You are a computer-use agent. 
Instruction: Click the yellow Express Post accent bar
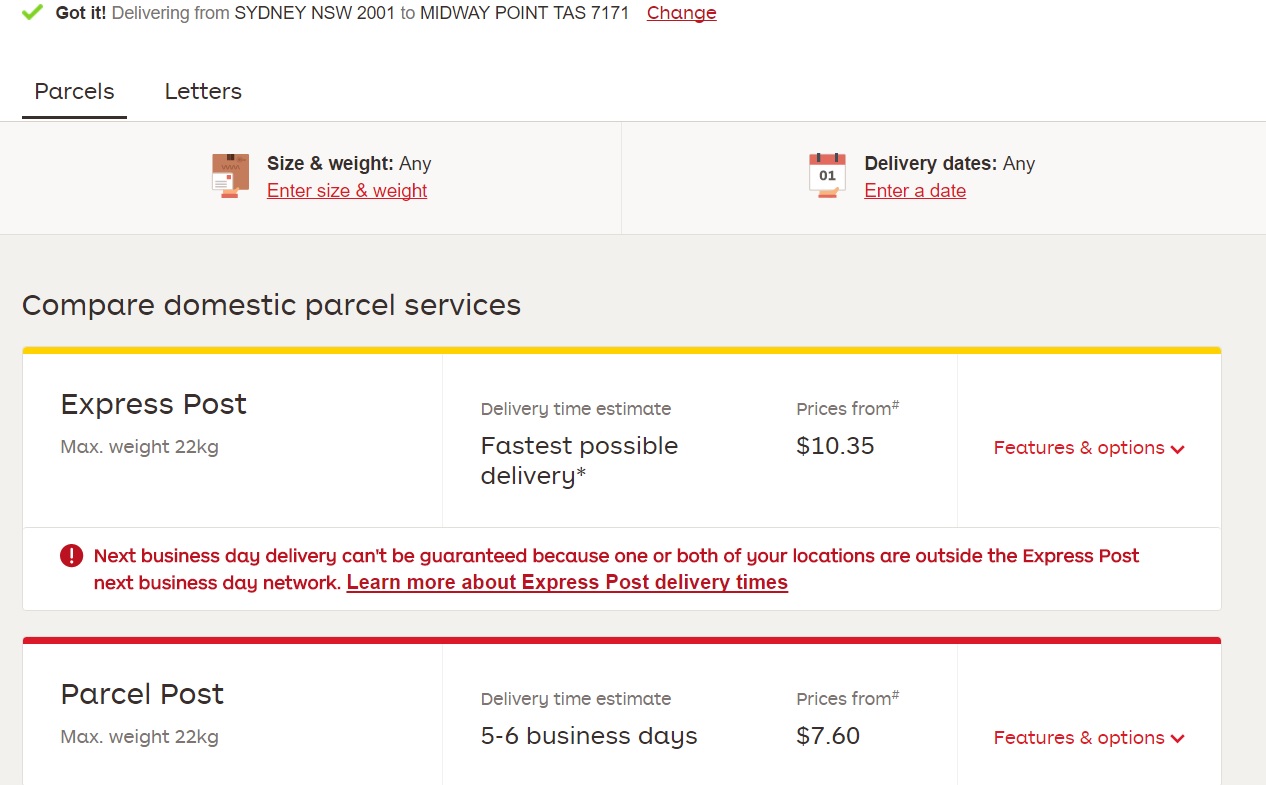620,350
